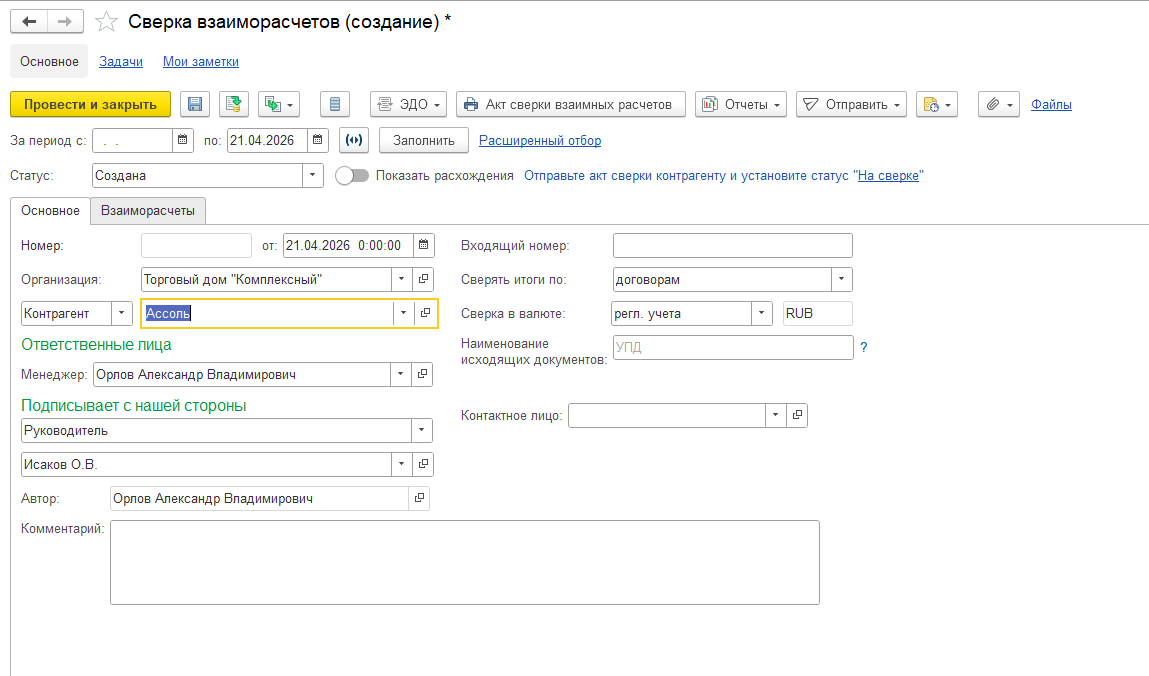
Task: Switch to the Взаиморасчеты tab
Action: click(x=148, y=210)
